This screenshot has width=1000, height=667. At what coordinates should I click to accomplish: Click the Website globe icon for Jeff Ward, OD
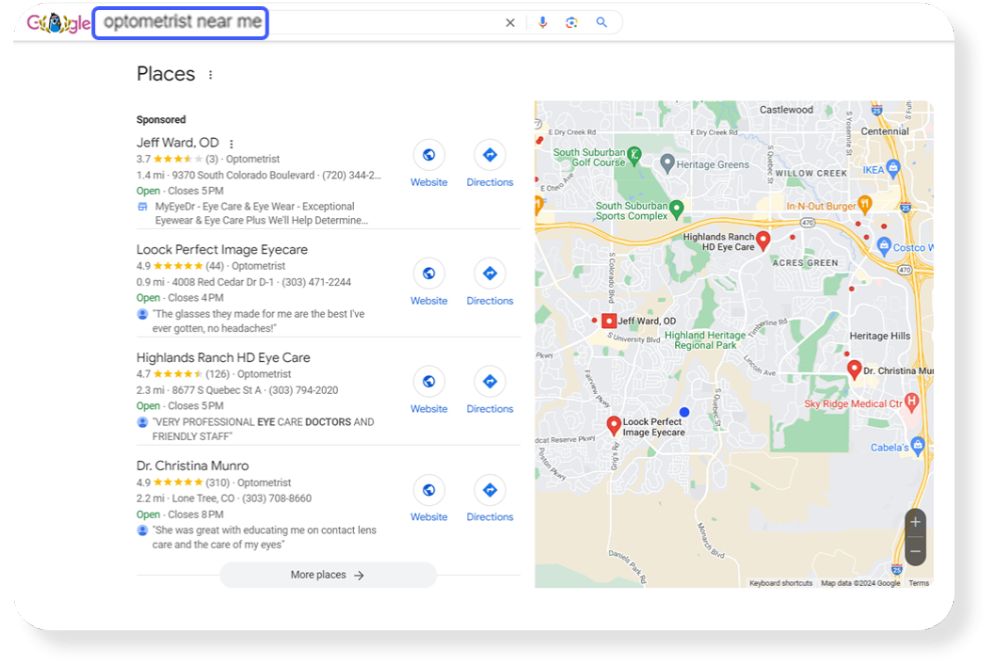(429, 154)
